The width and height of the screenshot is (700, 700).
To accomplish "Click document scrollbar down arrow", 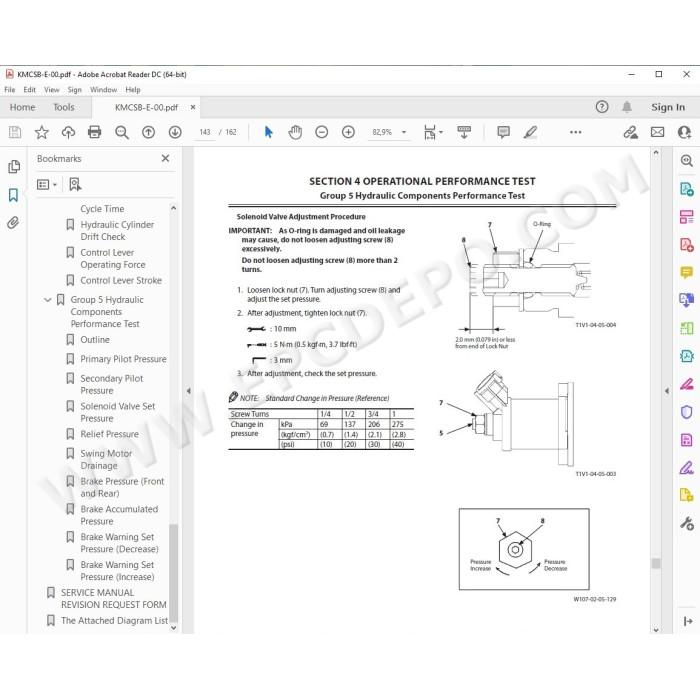I will 656,630.
